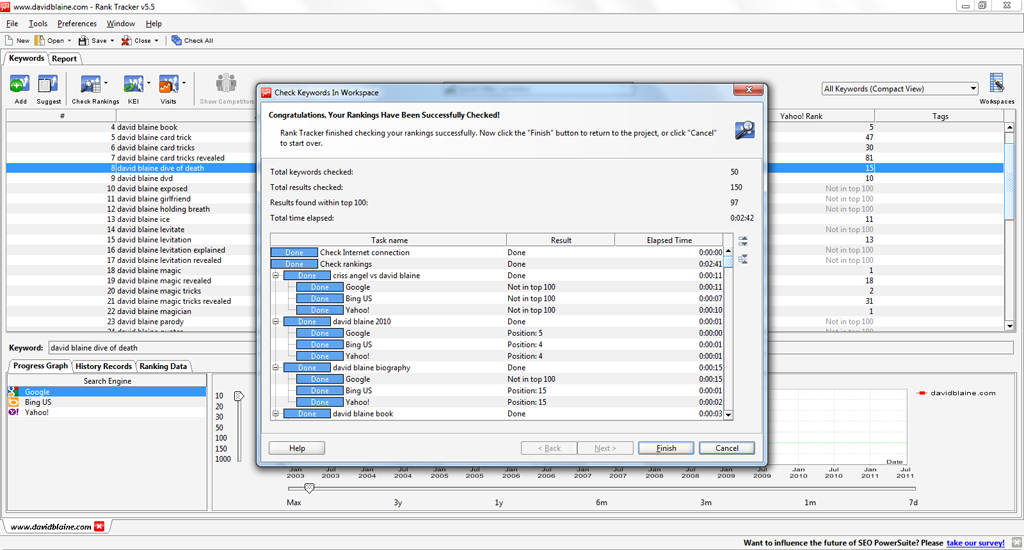The height and width of the screenshot is (550, 1024).
Task: Click the Task name column header
Action: click(x=389, y=240)
